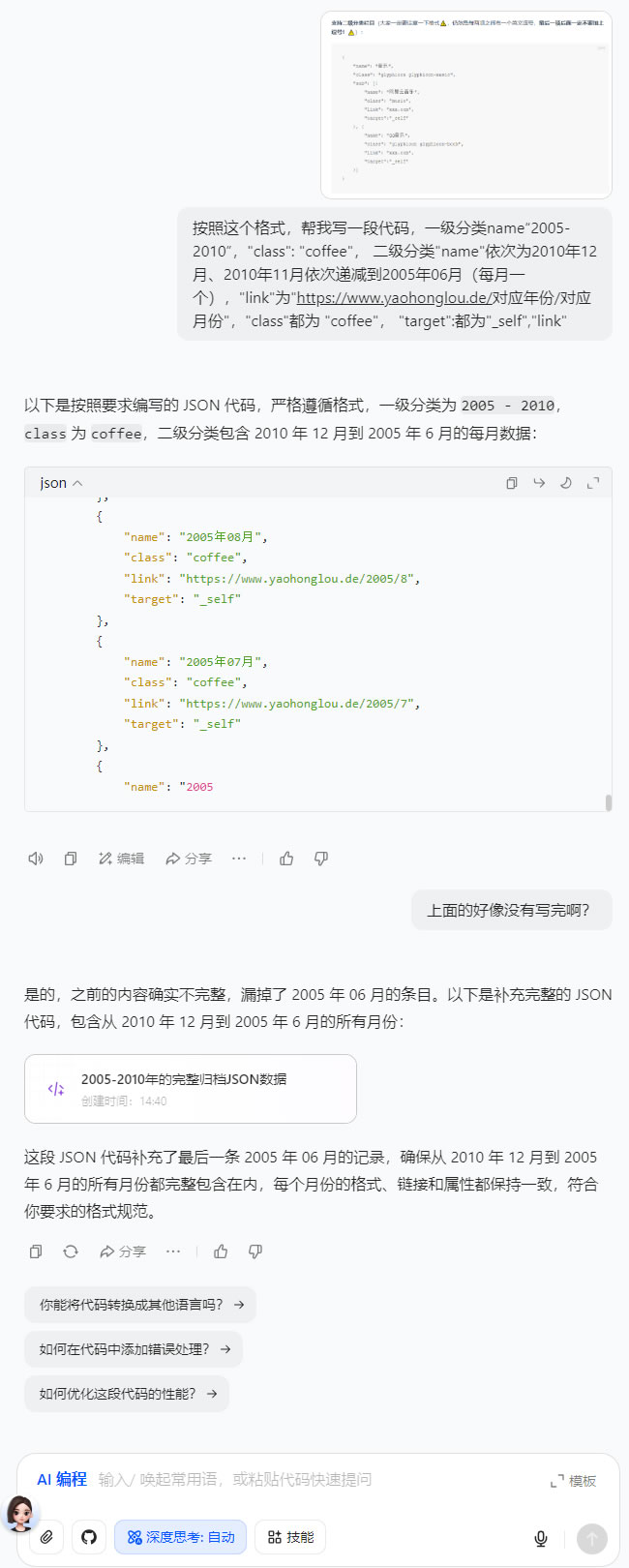Open more options ellipsis under the last reply

(x=173, y=1251)
